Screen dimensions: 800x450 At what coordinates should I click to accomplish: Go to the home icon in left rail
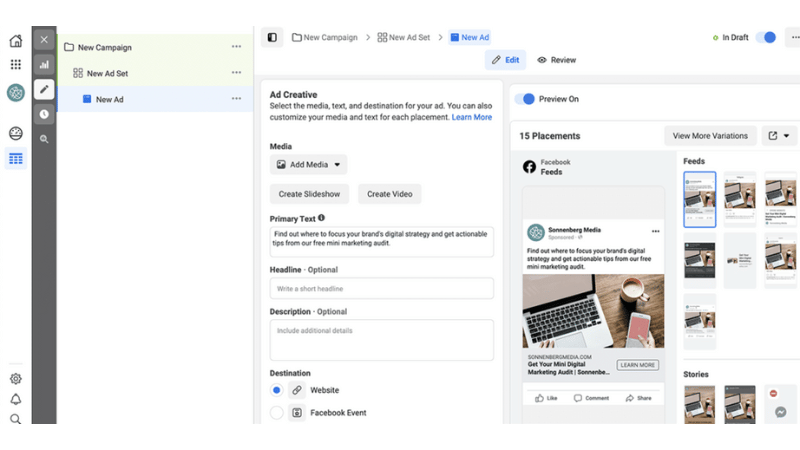[16, 41]
